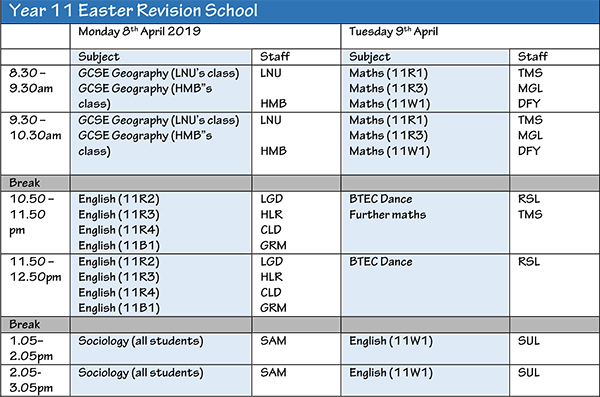Click BTEC Dance in the 11.50 slot
Viewport: 600px width, 397px height.
click(x=381, y=262)
